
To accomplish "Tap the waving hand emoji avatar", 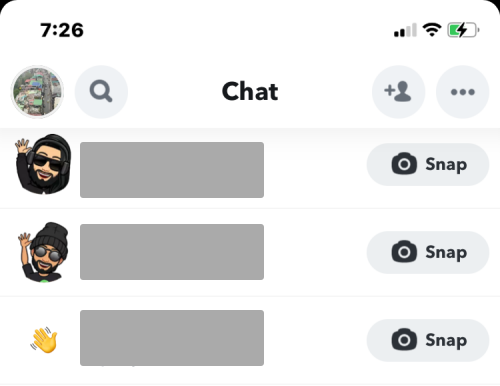I will point(44,340).
